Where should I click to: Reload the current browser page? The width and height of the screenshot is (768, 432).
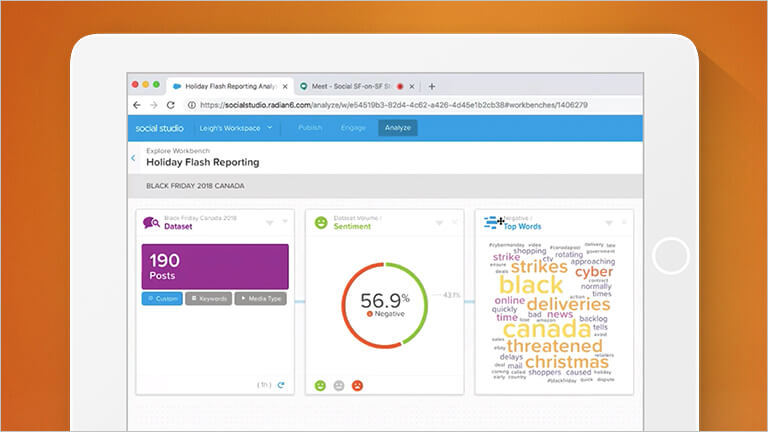click(170, 105)
